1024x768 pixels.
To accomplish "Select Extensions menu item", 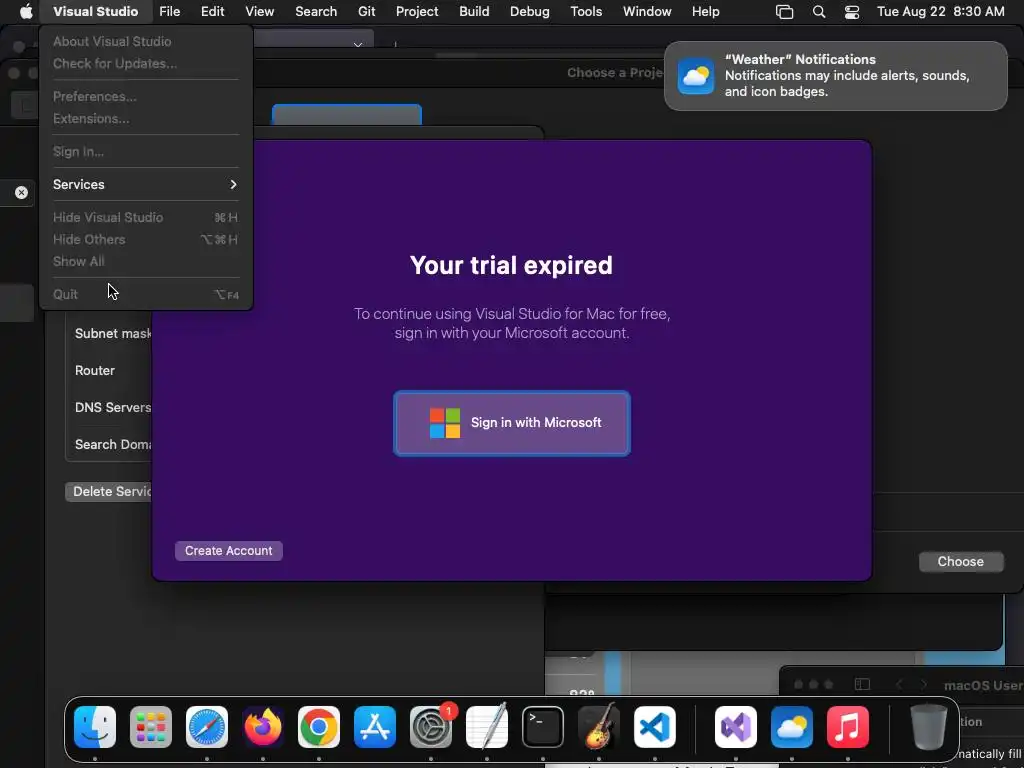I will click(146, 118).
